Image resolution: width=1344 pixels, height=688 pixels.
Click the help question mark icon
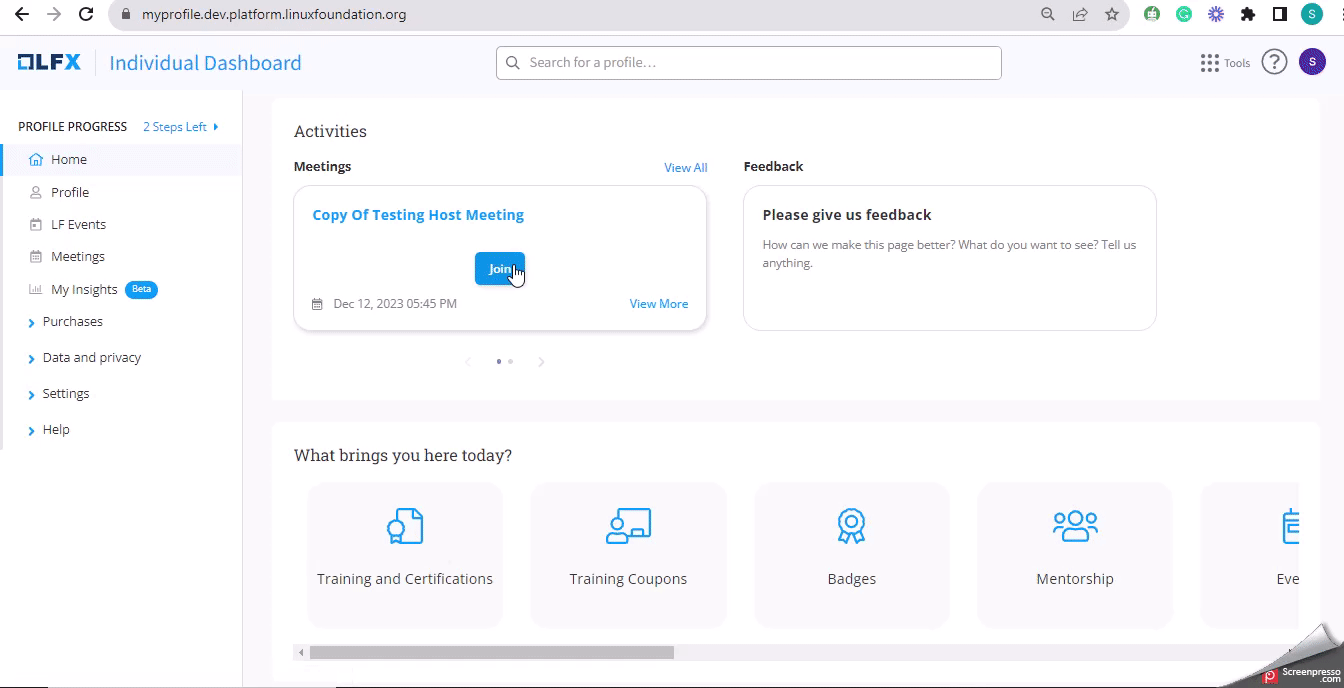[1273, 62]
